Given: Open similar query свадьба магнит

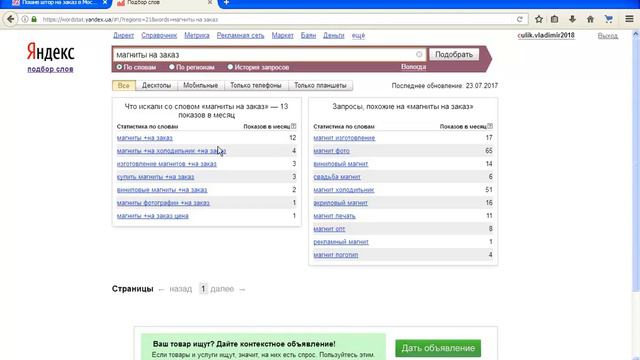Looking at the screenshot, I should click(337, 177).
